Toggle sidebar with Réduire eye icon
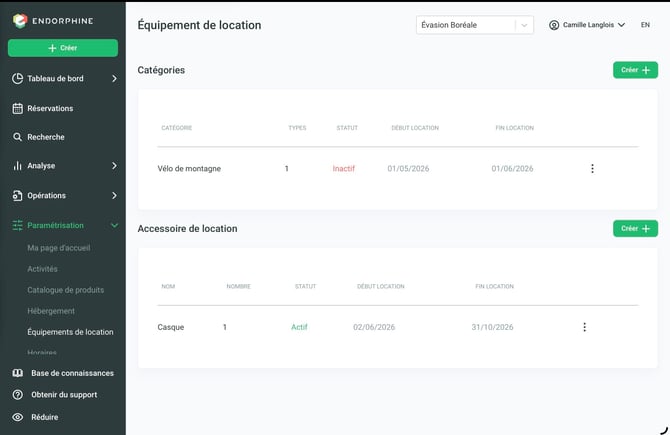 [18, 417]
